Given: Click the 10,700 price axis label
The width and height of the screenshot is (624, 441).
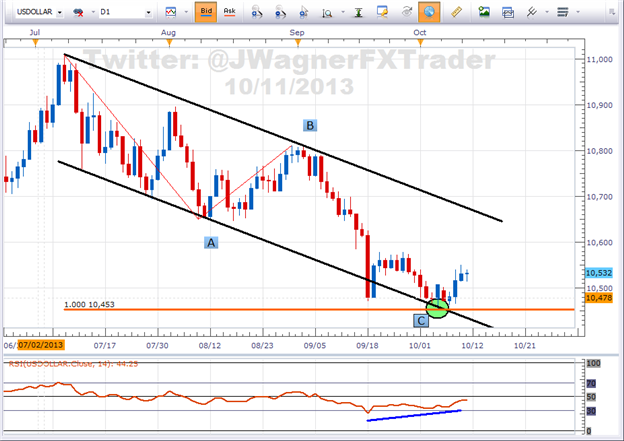Looking at the screenshot, I should [x=599, y=197].
